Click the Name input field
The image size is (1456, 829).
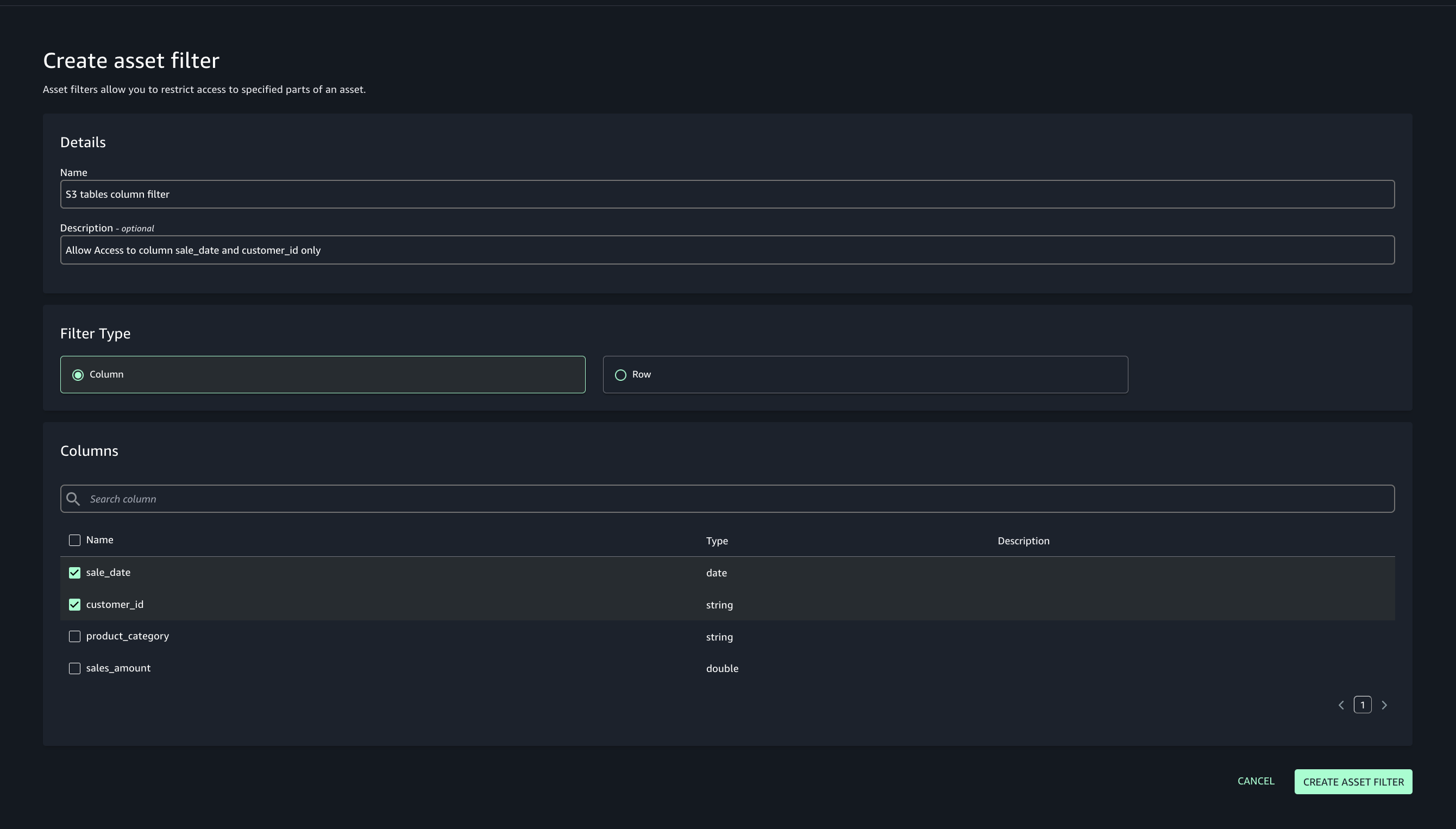(727, 194)
